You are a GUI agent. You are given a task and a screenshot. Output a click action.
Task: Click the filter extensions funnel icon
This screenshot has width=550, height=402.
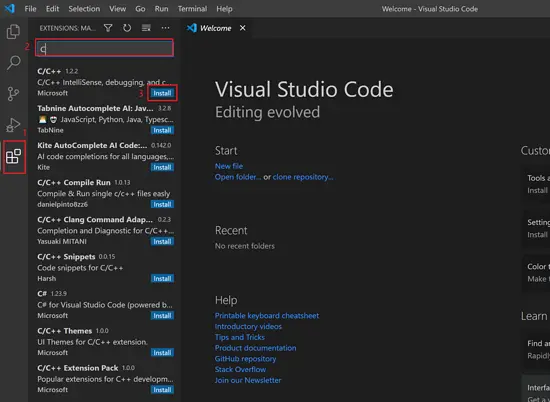(108, 28)
